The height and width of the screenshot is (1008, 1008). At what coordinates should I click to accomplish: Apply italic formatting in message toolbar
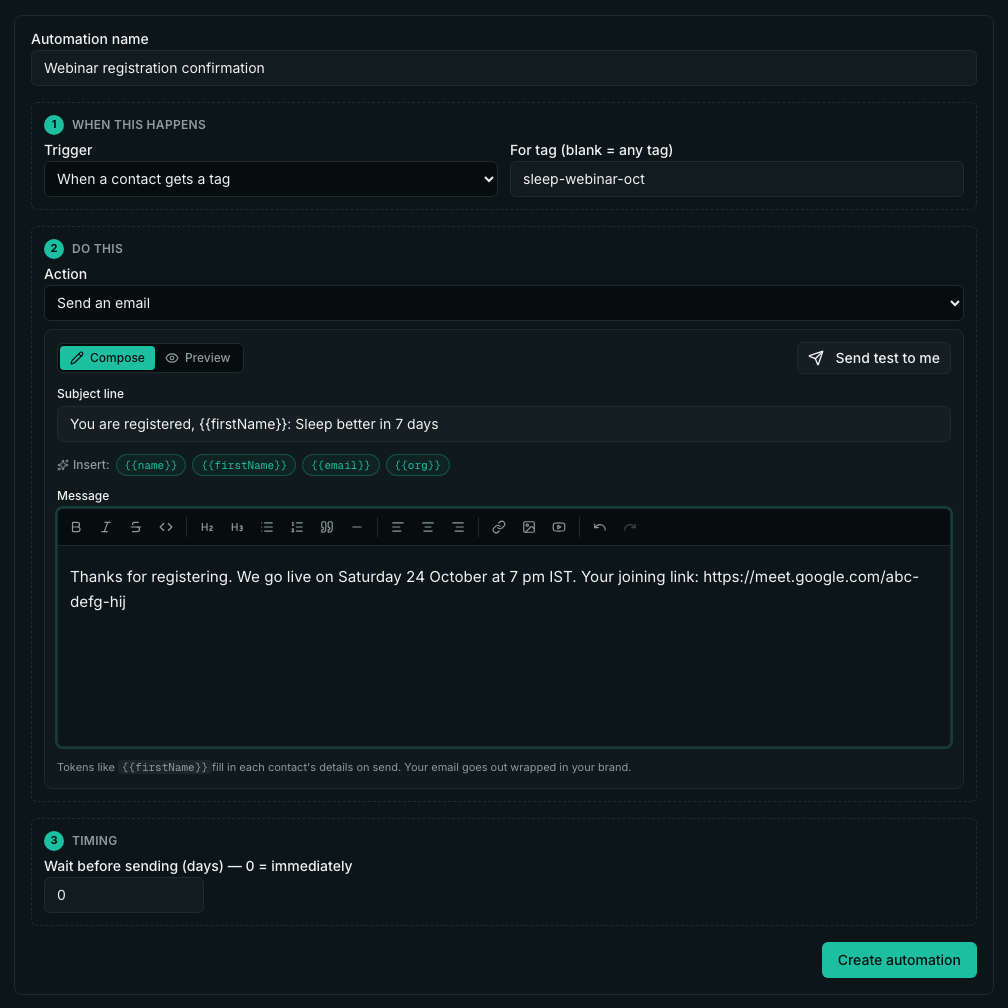(x=105, y=527)
